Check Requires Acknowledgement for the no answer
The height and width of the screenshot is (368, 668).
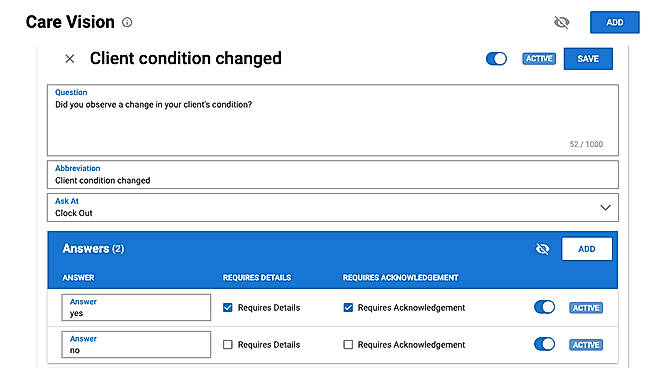pyautogui.click(x=348, y=345)
